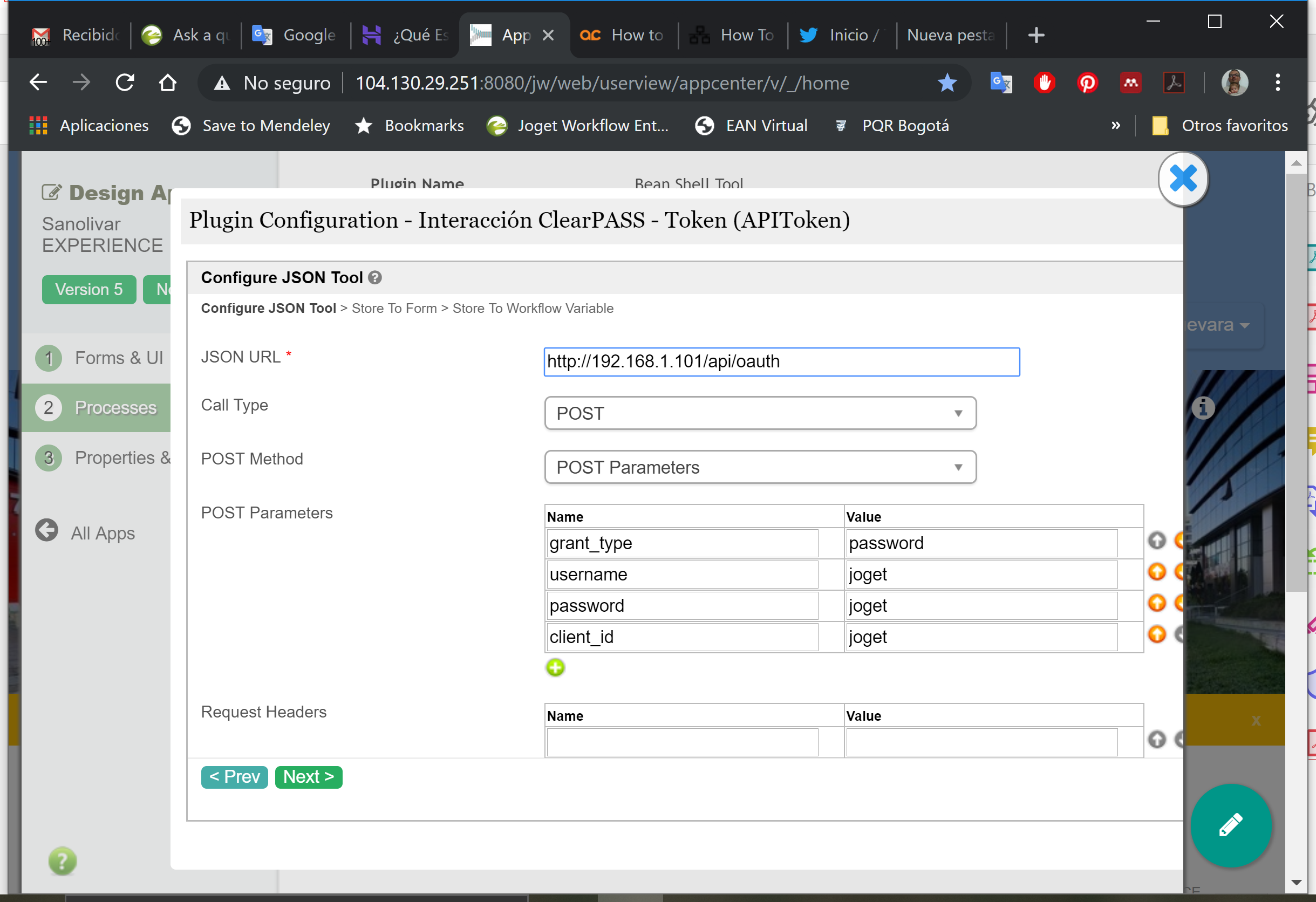Go back to All Apps
This screenshot has height=902, width=1316.
(x=102, y=533)
